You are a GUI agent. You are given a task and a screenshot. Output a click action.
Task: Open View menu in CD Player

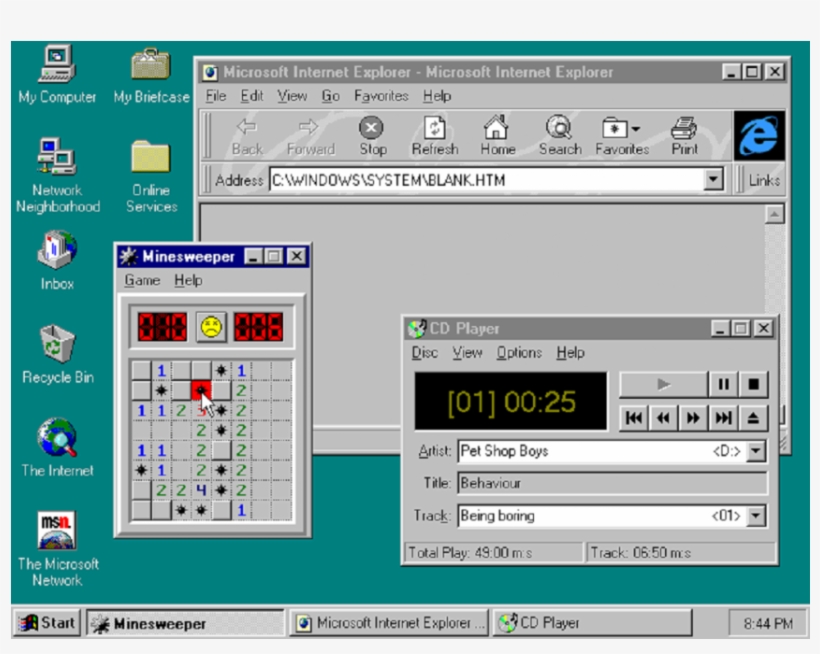pos(467,353)
